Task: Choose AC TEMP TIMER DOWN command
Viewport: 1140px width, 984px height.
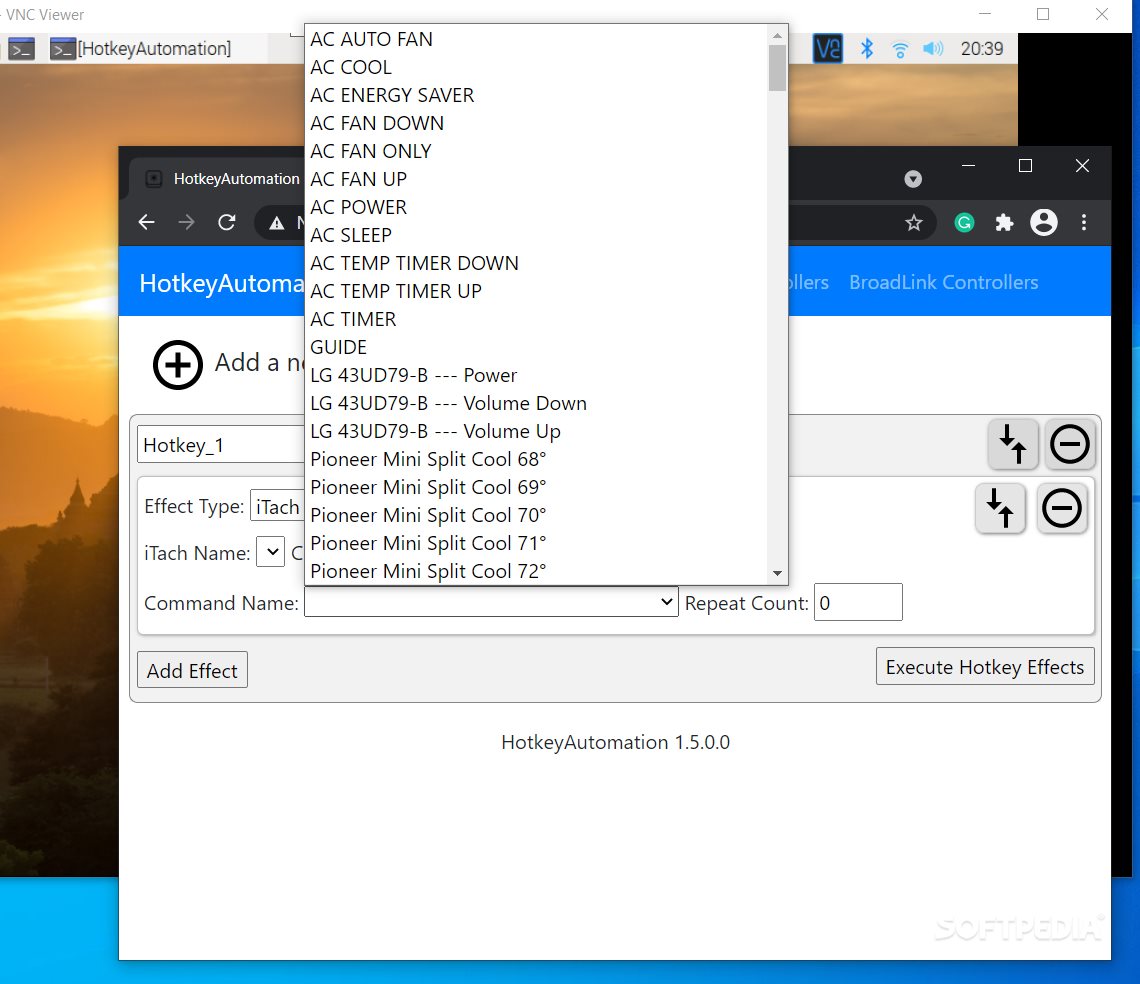Action: click(536, 263)
